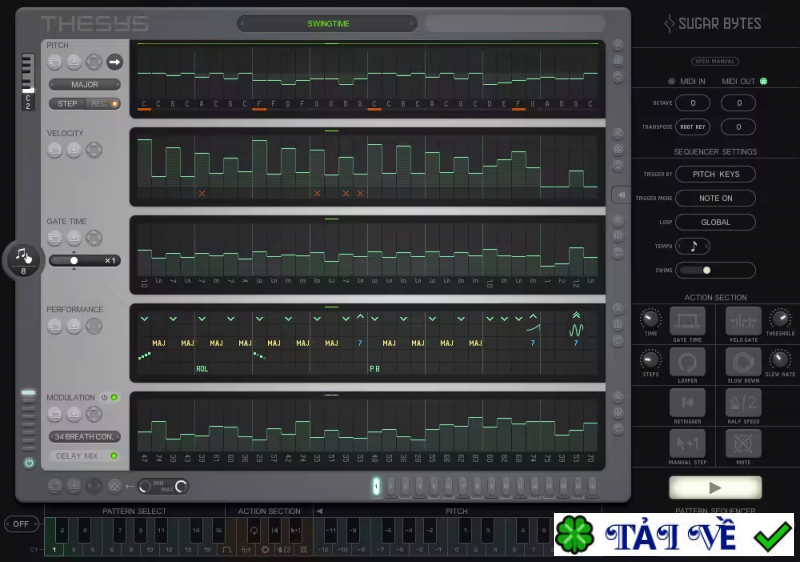Toggle the Half Speed action button

click(x=743, y=403)
